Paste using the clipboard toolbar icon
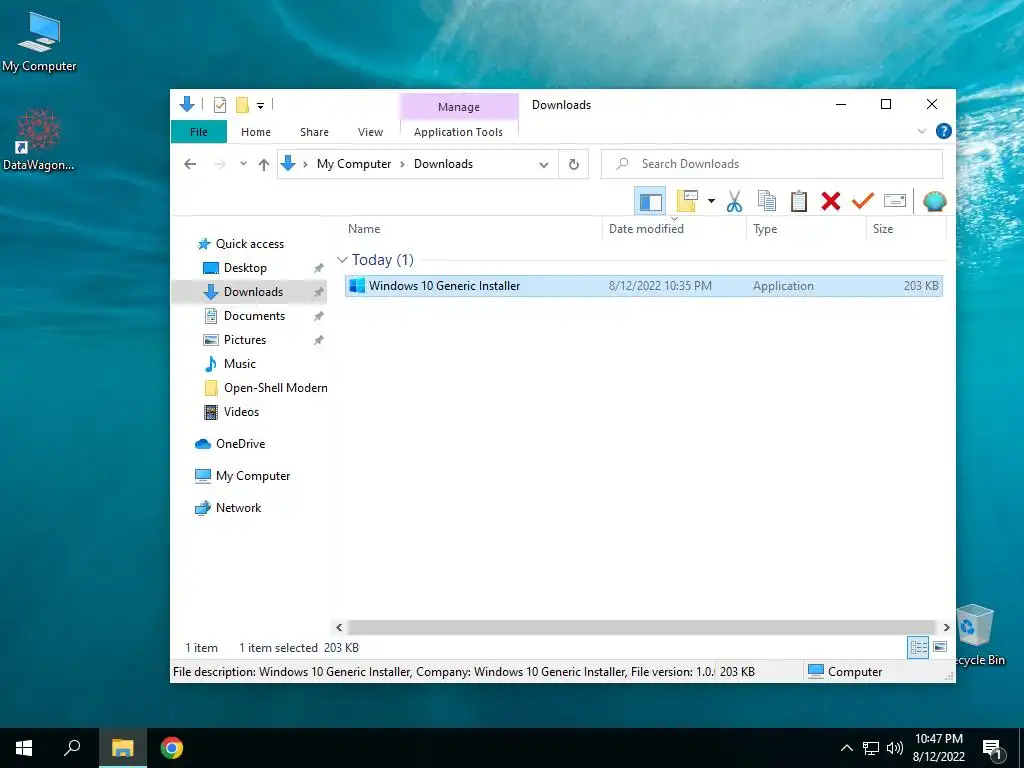The height and width of the screenshot is (768, 1024). click(x=799, y=201)
